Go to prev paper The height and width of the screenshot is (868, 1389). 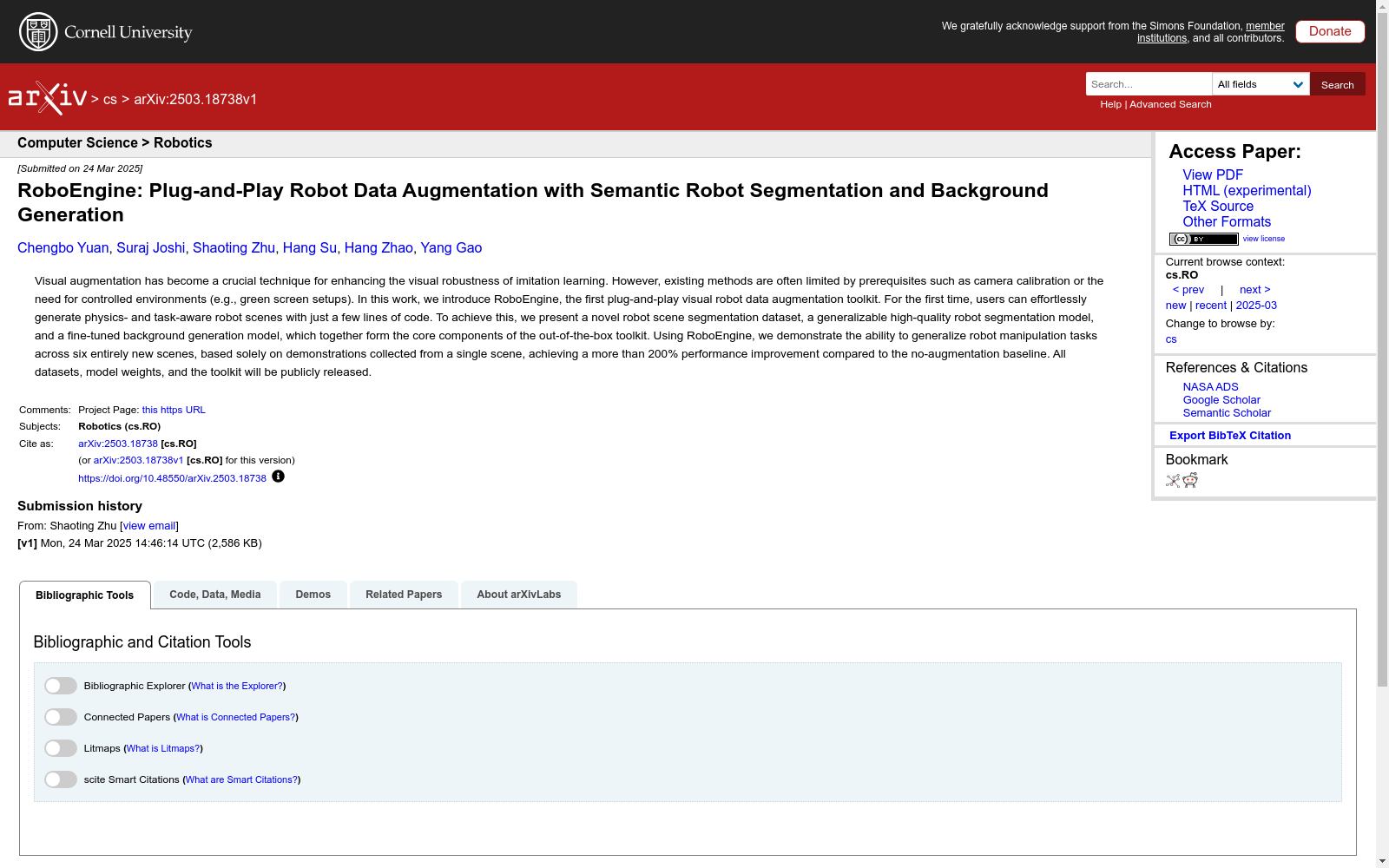click(x=1188, y=290)
